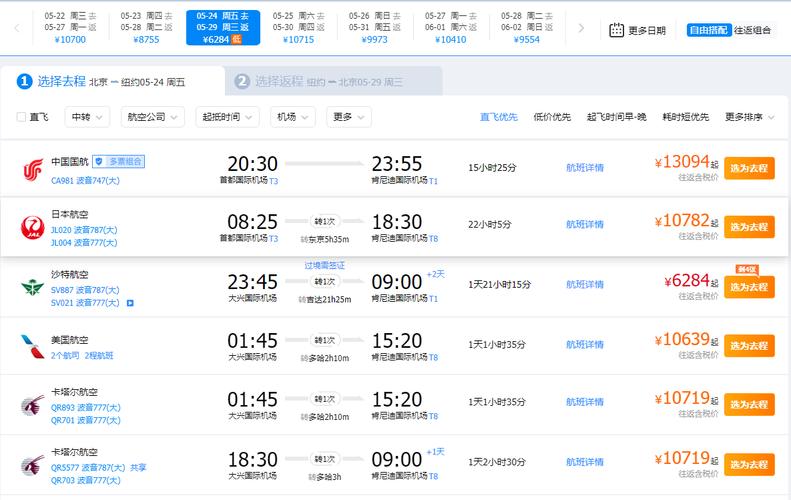Click the small blue icon beside SV021

coord(130,303)
